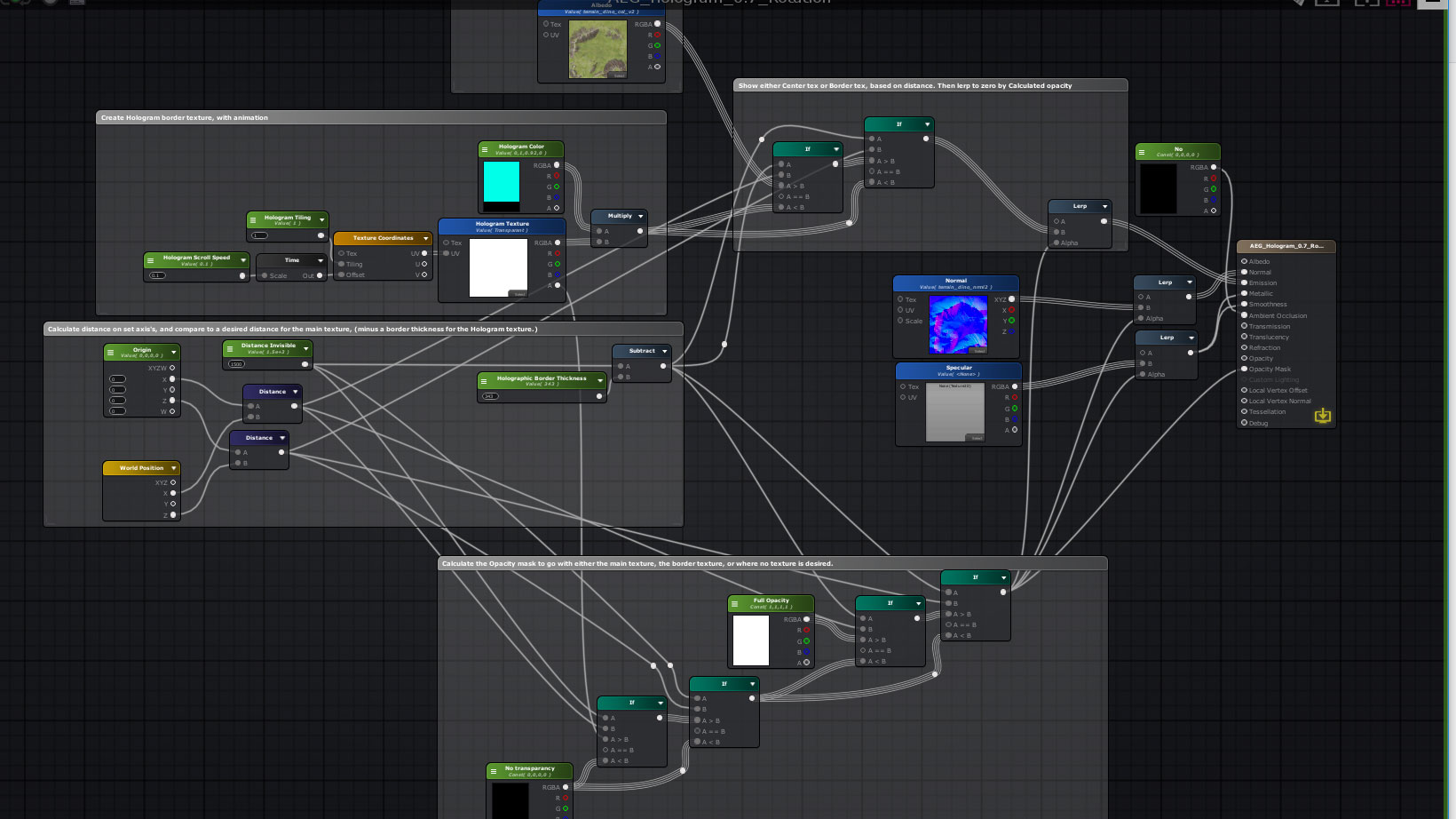1456x819 pixels.
Task: Click the lower Distance node title
Action: click(x=259, y=438)
